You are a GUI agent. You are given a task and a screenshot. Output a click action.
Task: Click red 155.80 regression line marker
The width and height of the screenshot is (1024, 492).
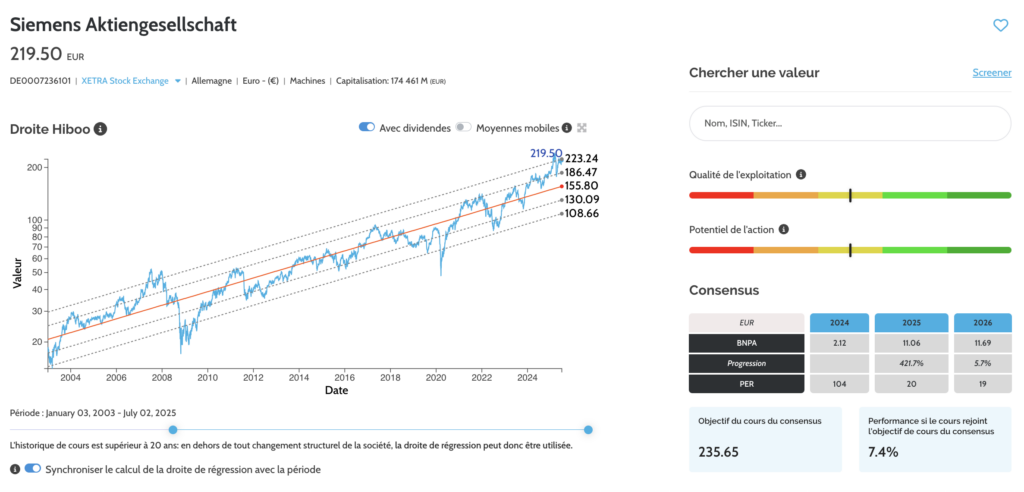pos(561,186)
